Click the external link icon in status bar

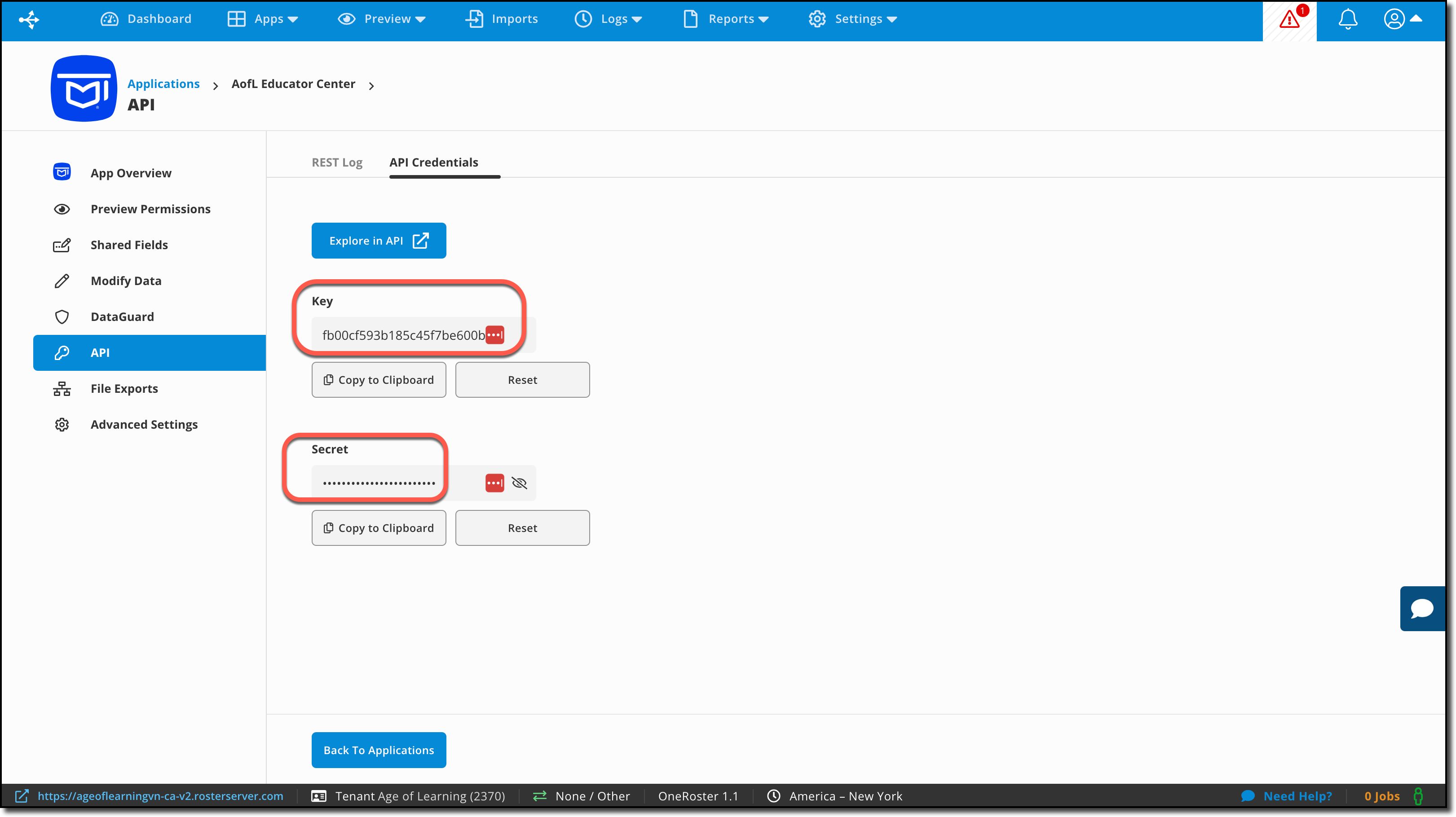click(x=22, y=797)
